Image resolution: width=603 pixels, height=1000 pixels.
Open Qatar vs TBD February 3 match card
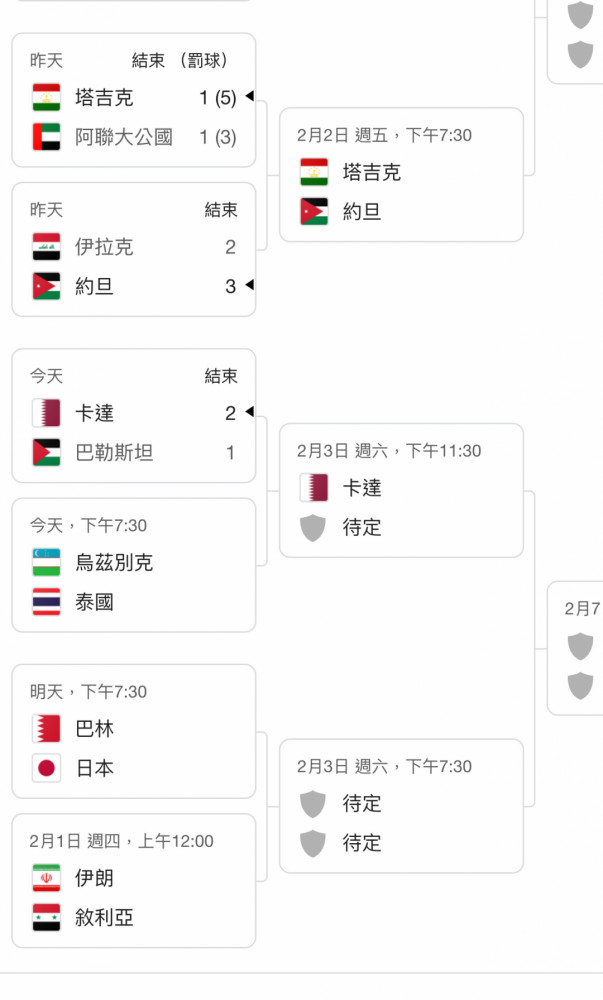[x=402, y=490]
